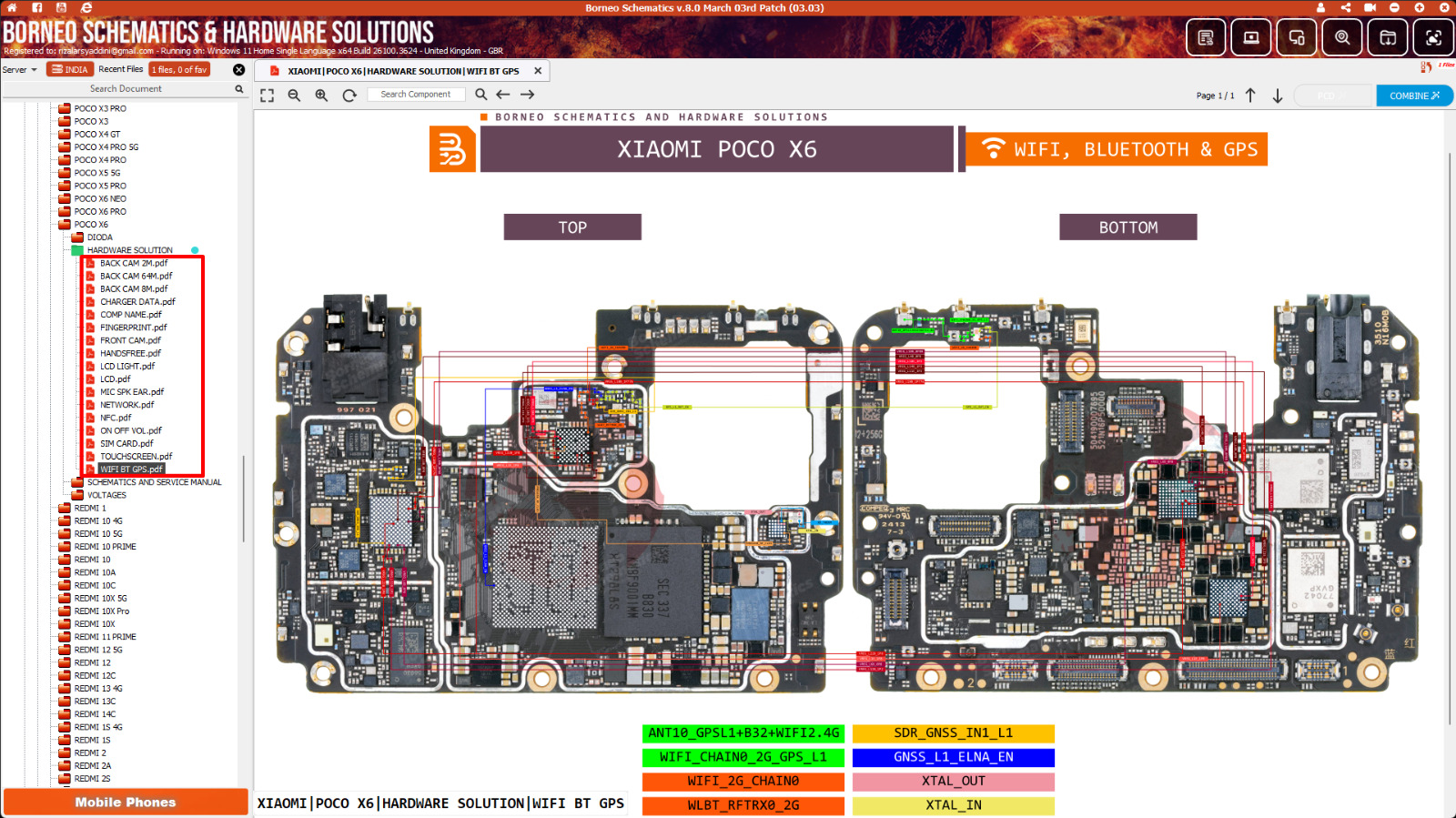1456x818 pixels.
Task: Open CHARGER DATA.pdf
Action: pos(137,302)
